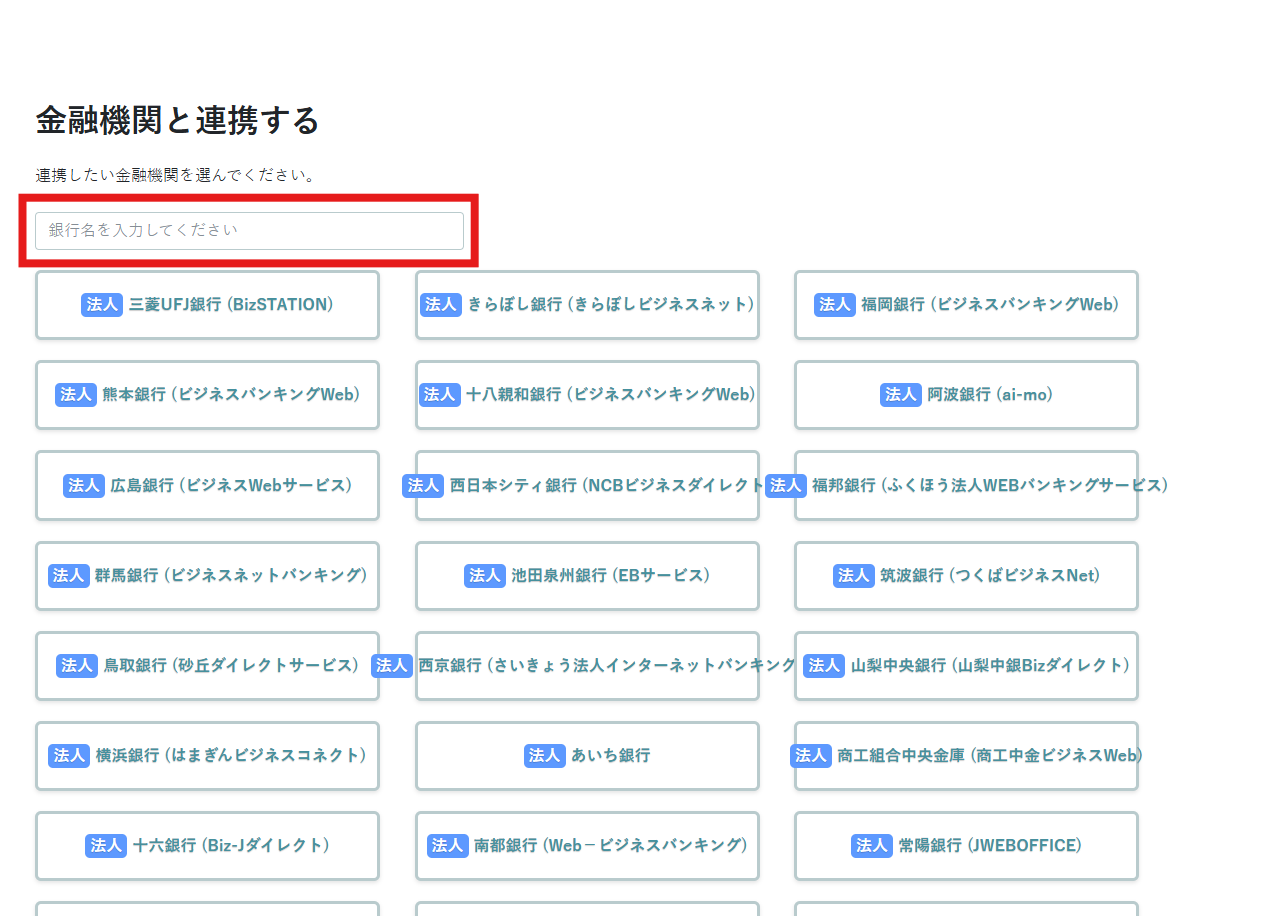
Task: Select 阿波銀行 (ai-mo)
Action: coord(966,395)
